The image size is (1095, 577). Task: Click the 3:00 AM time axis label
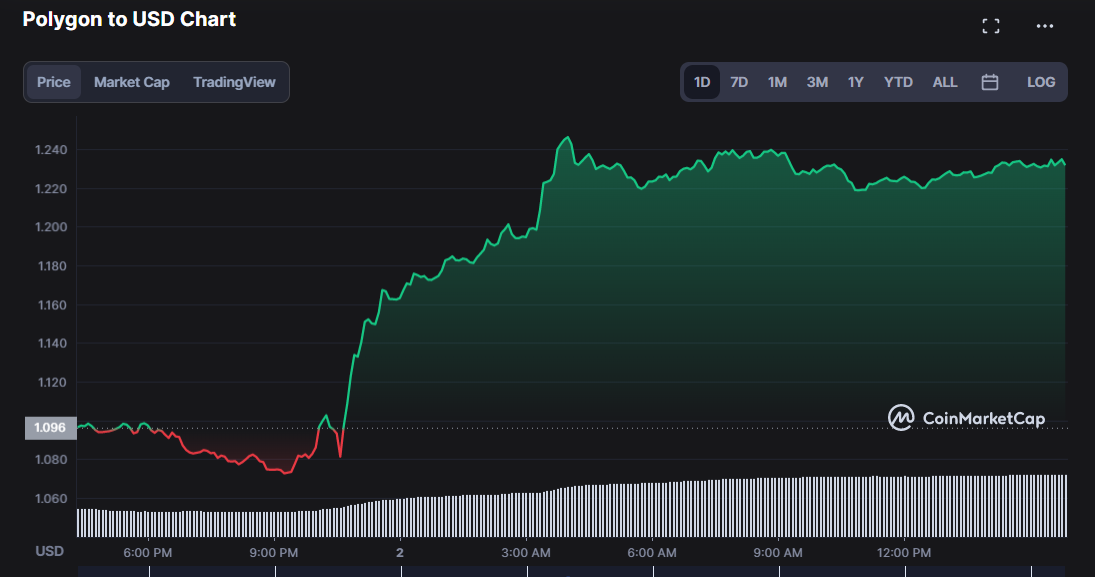click(526, 553)
